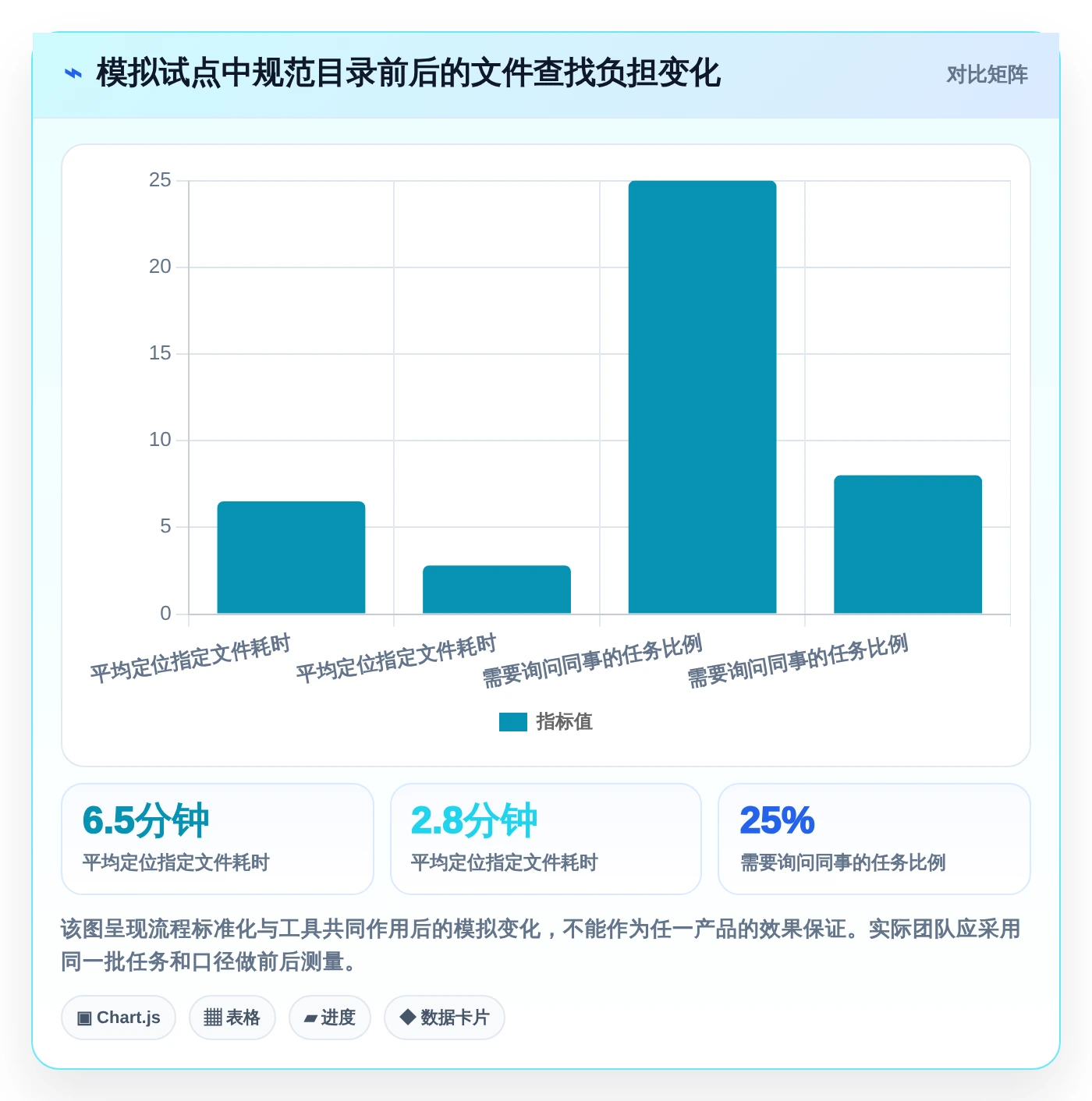Screen dimensions: 1092x1101
Task: Click y-axis tick label 20
Action: [x=160, y=267]
